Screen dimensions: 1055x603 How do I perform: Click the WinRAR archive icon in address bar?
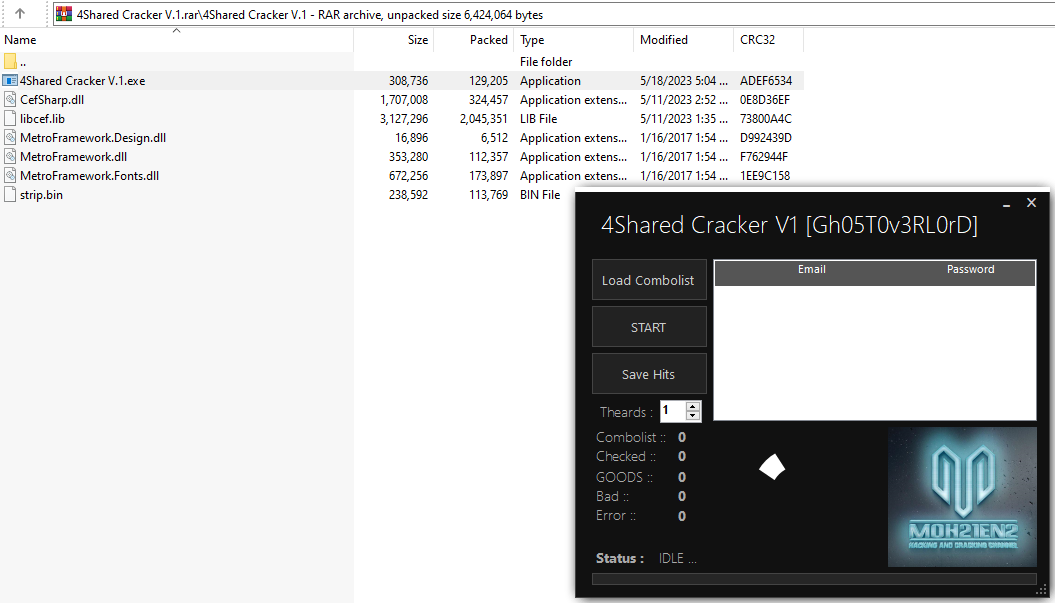pos(64,14)
